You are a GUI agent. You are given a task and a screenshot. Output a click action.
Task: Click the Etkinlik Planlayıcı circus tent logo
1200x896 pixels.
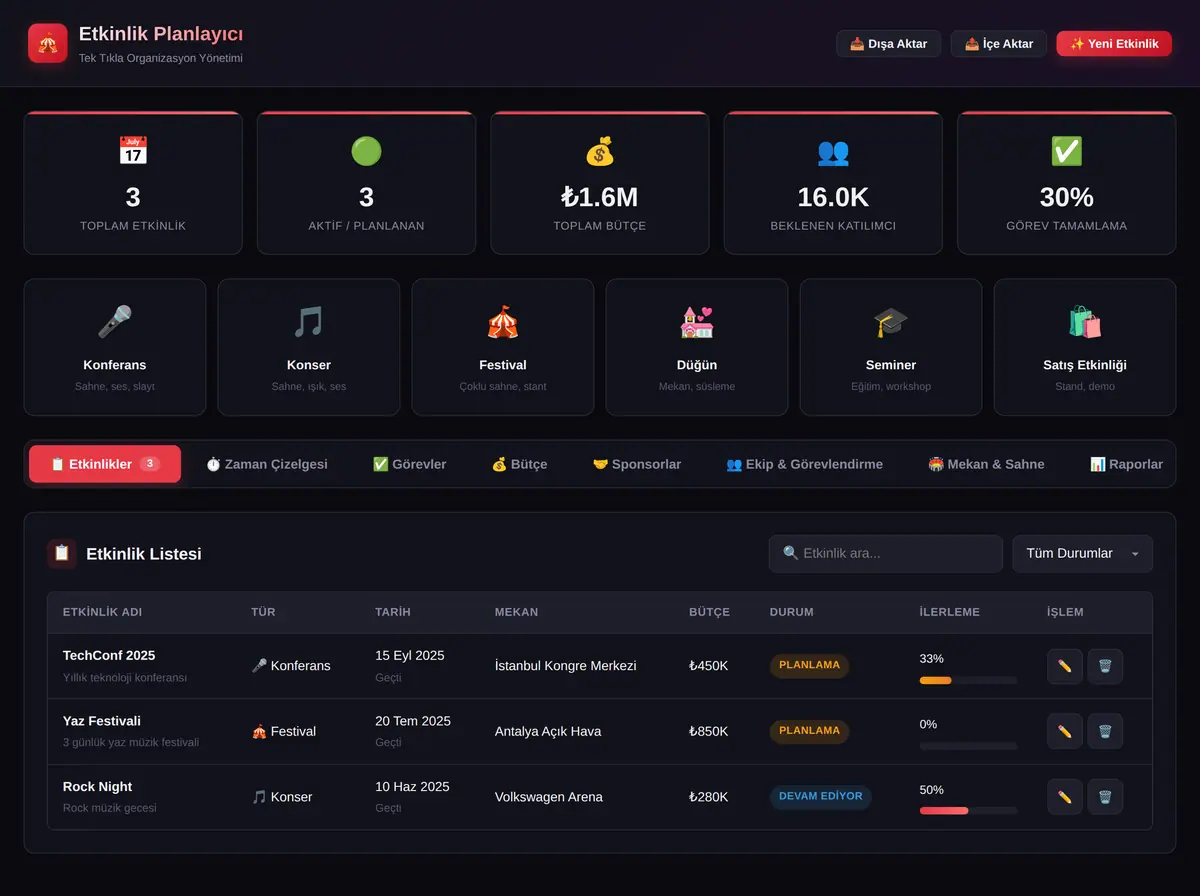coord(48,43)
